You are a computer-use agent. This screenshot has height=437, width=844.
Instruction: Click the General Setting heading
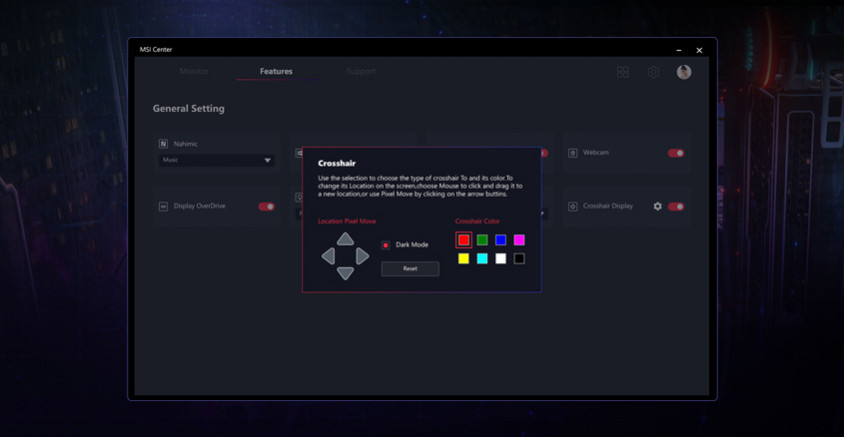tap(188, 109)
